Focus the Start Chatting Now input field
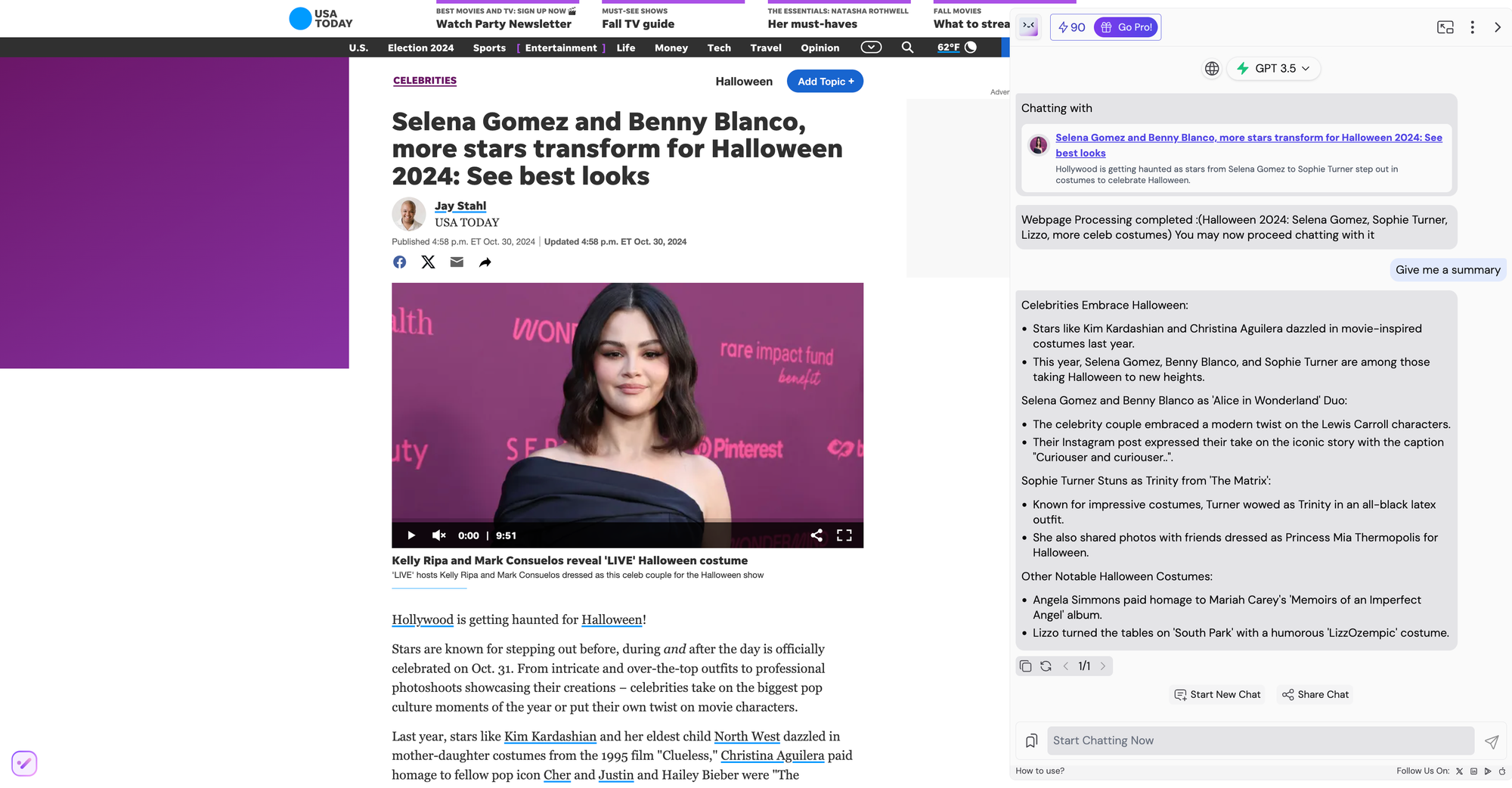1512x788 pixels. (1260, 741)
